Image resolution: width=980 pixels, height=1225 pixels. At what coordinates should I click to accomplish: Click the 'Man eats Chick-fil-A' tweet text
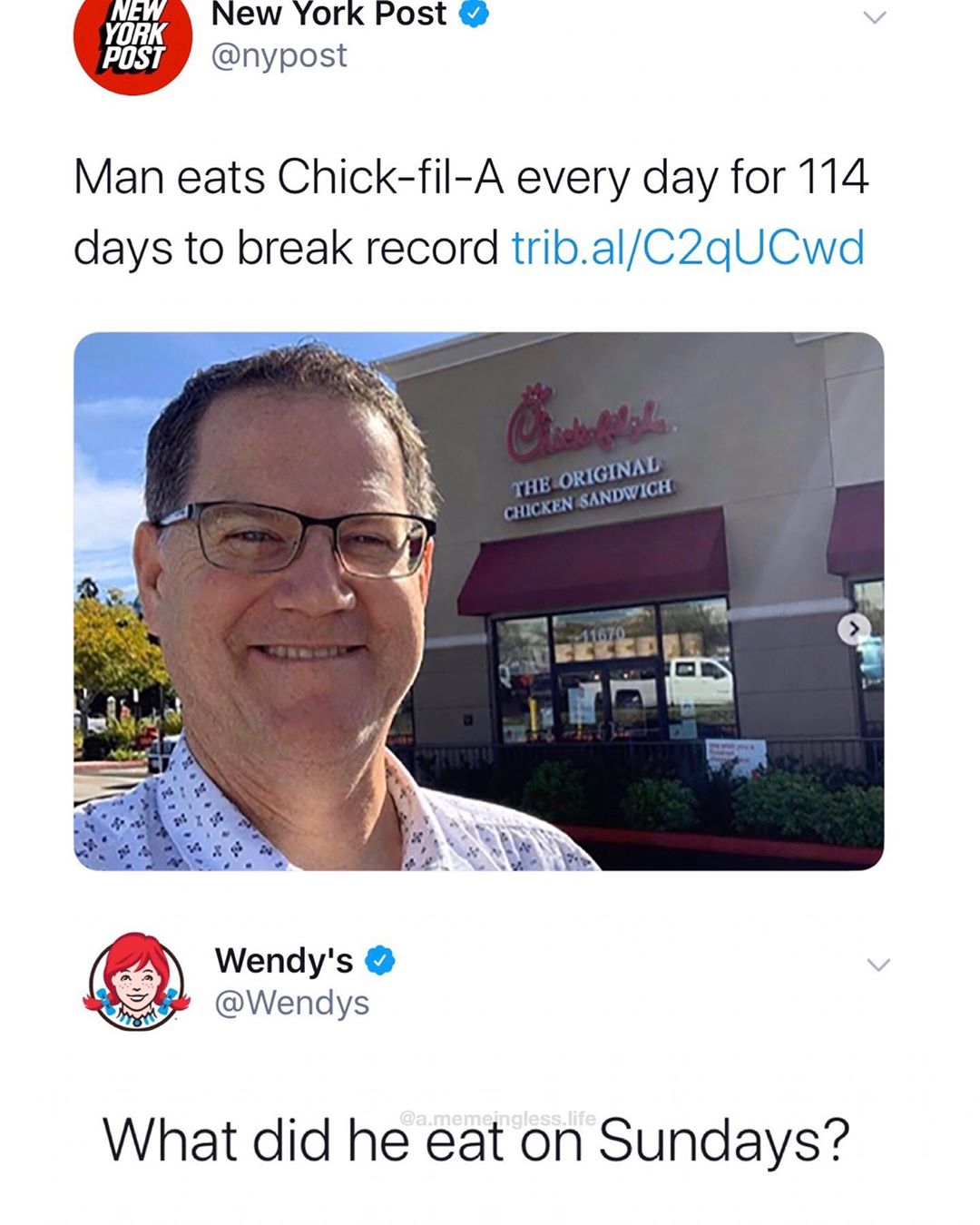click(471, 212)
